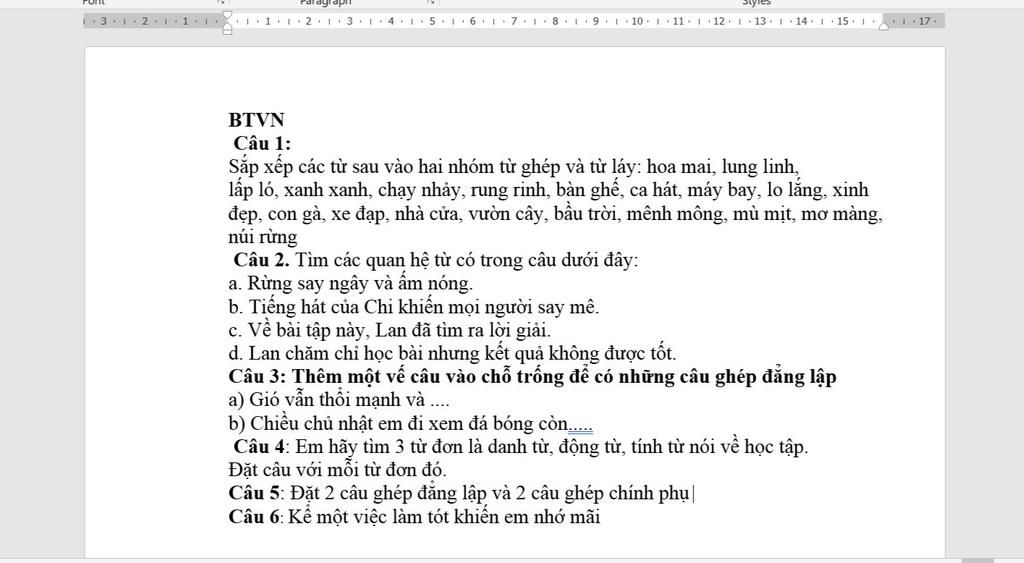Click the bold "Câu 3: Thêm một vế câu" line
Image resolution: width=1024 pixels, height=563 pixels.
click(532, 377)
